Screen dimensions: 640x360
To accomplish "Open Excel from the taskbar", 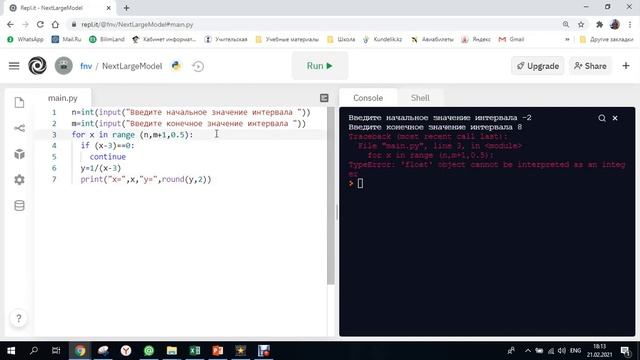I will tap(195, 351).
